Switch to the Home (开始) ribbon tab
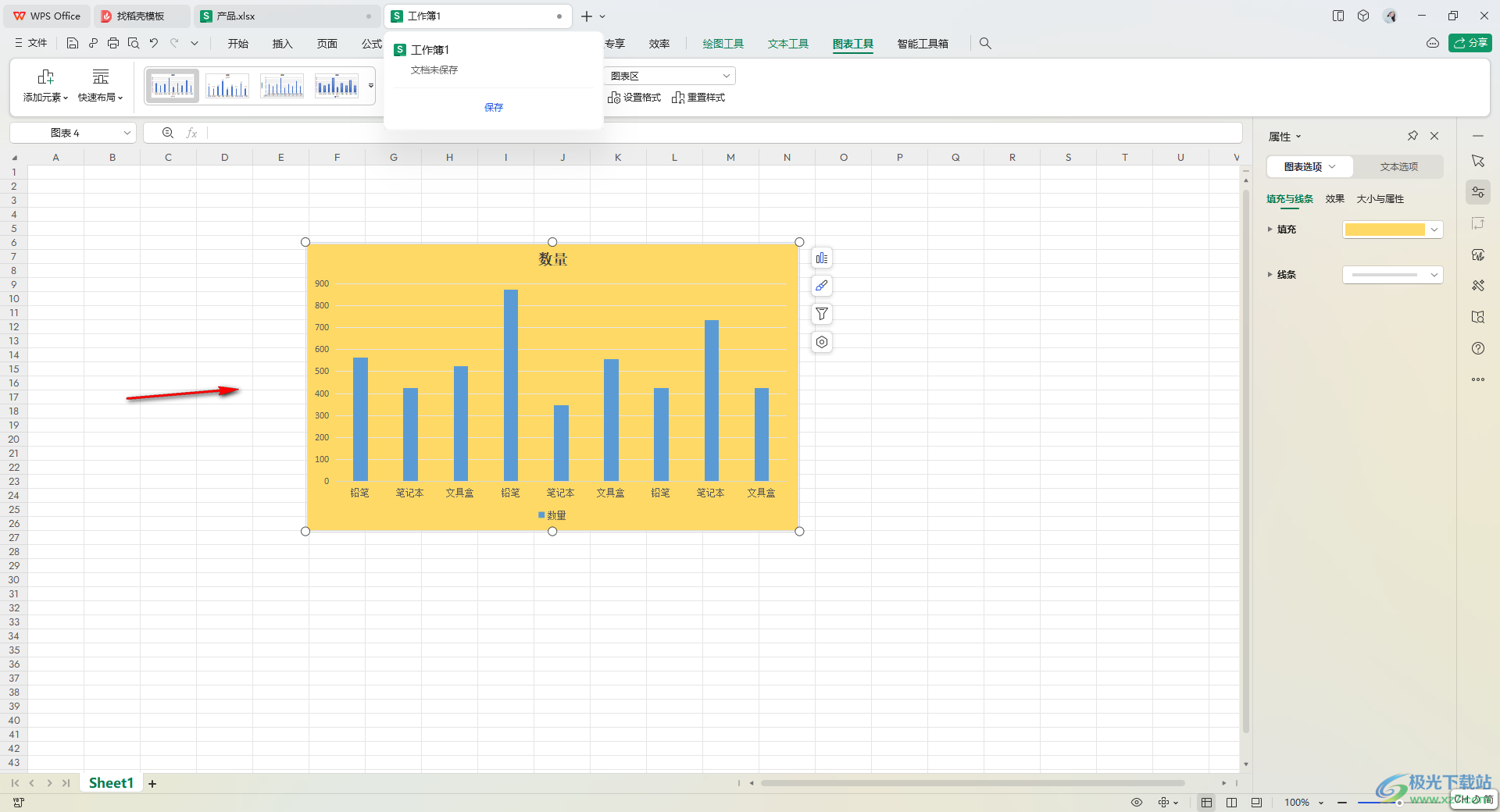 pos(238,44)
